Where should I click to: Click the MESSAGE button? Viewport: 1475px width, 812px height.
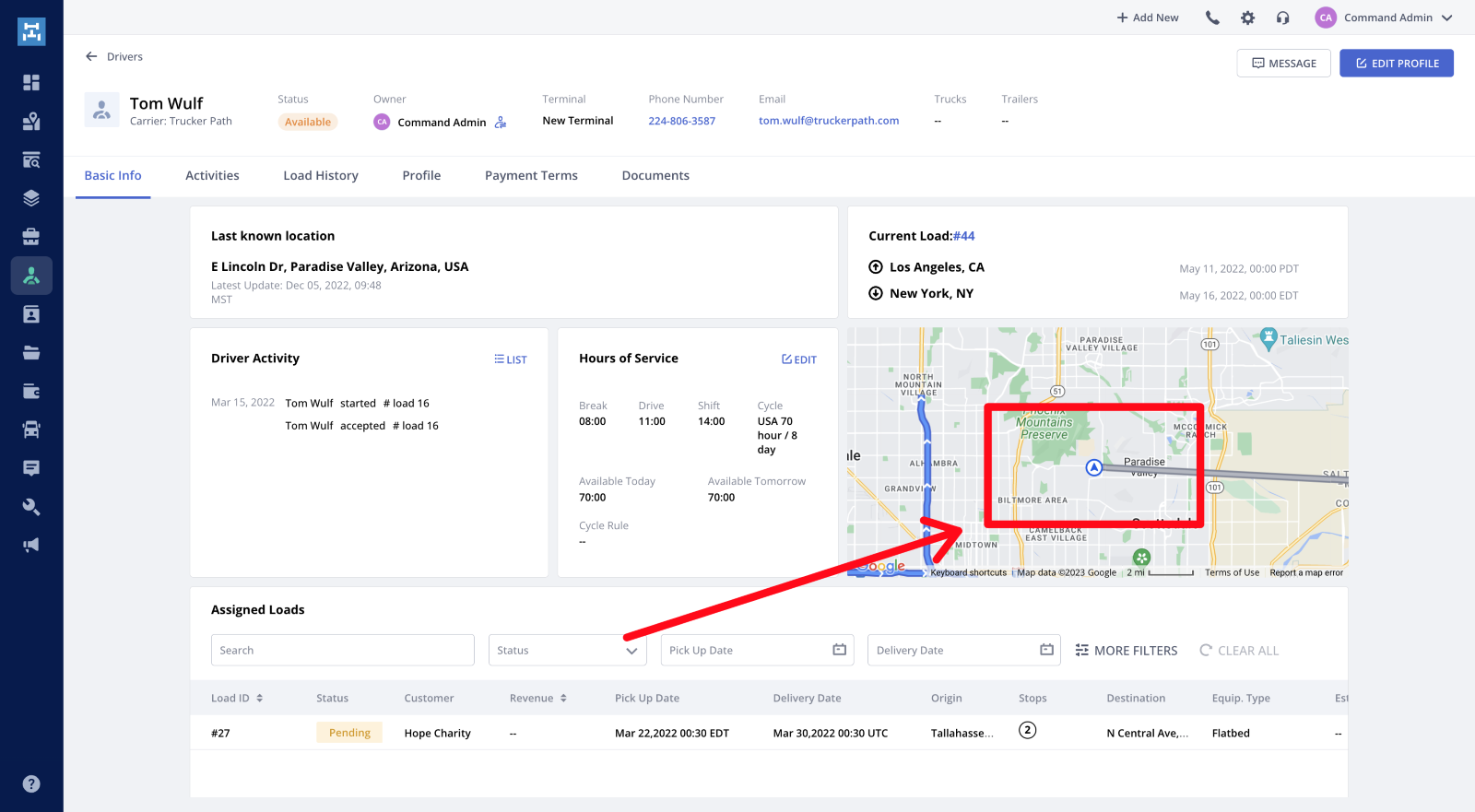[x=1283, y=63]
